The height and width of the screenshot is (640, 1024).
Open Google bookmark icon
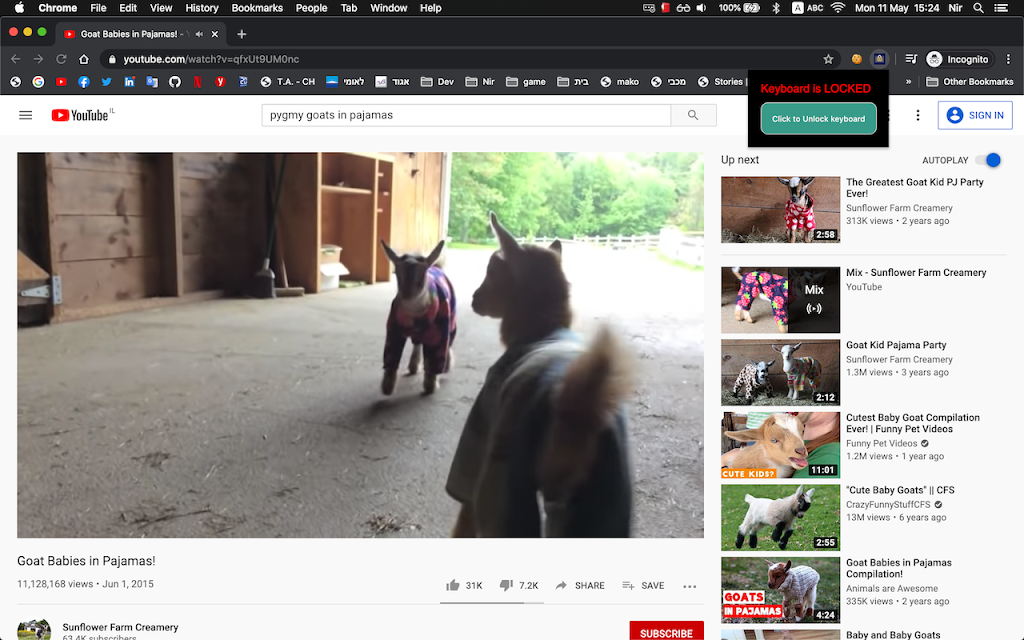(x=39, y=82)
